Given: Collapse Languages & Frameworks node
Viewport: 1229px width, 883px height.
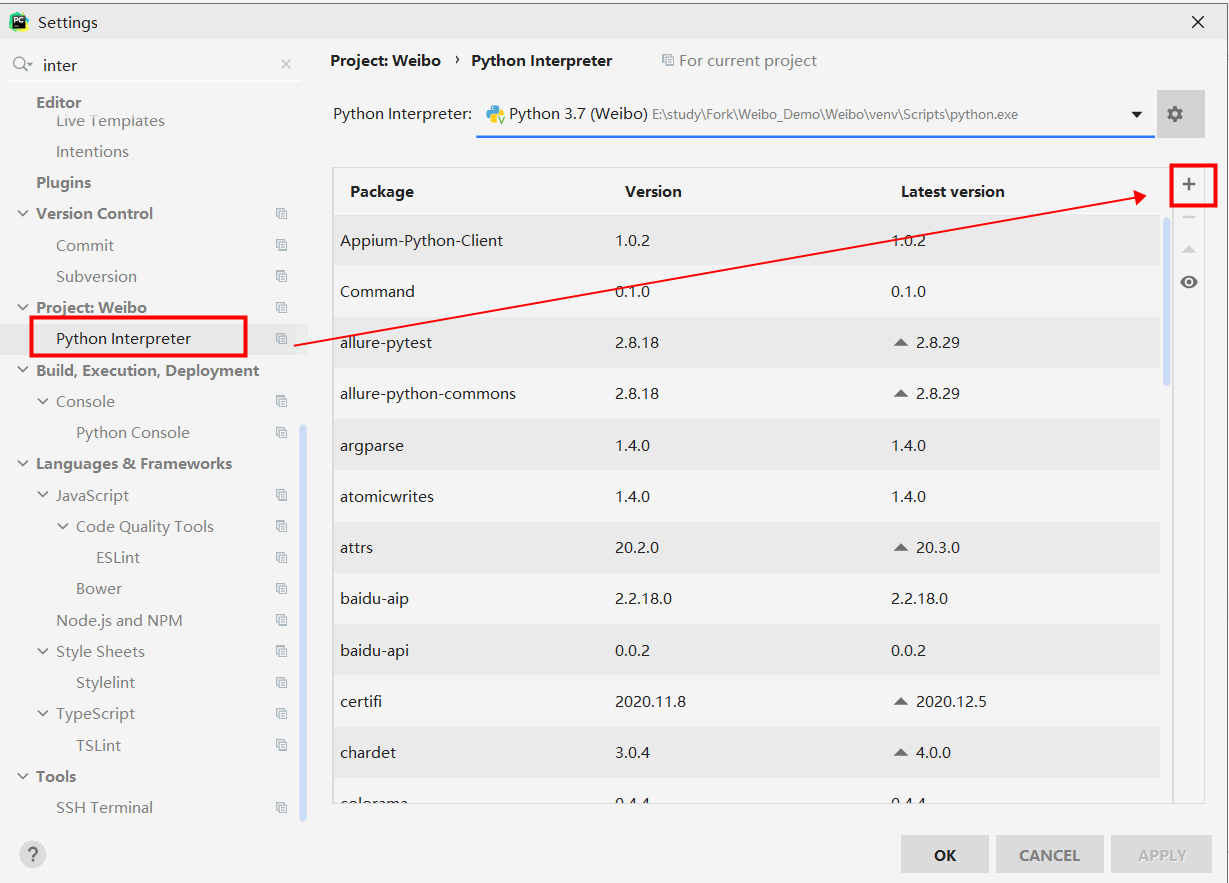Looking at the screenshot, I should (x=23, y=464).
